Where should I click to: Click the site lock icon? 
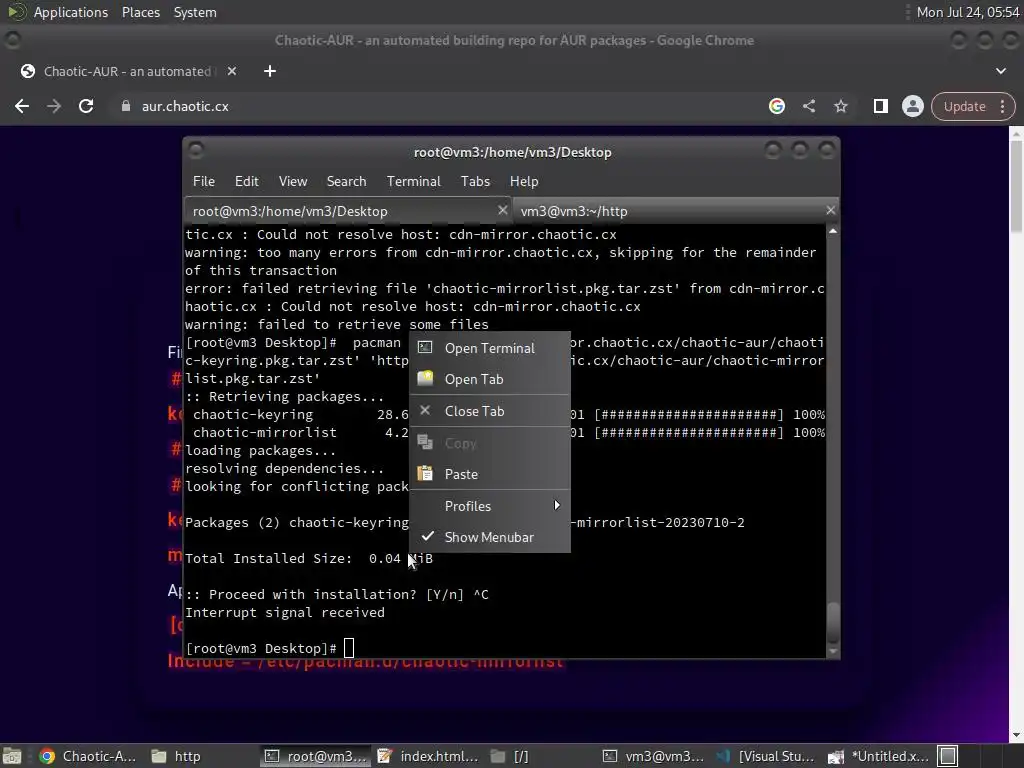pos(125,106)
